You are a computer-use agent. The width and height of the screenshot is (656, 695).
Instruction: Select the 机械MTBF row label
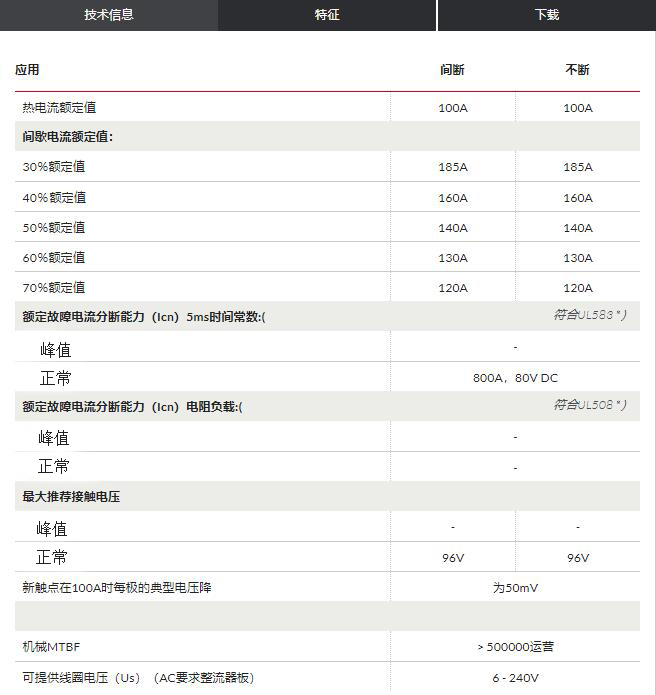point(51,648)
